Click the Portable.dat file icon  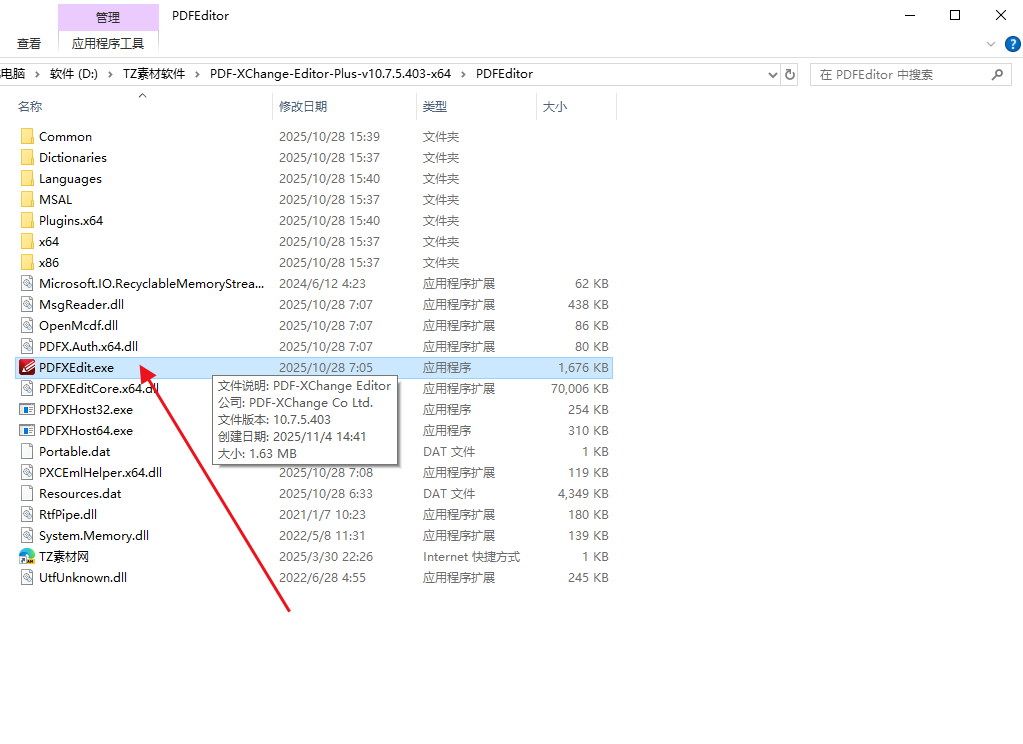pos(27,452)
